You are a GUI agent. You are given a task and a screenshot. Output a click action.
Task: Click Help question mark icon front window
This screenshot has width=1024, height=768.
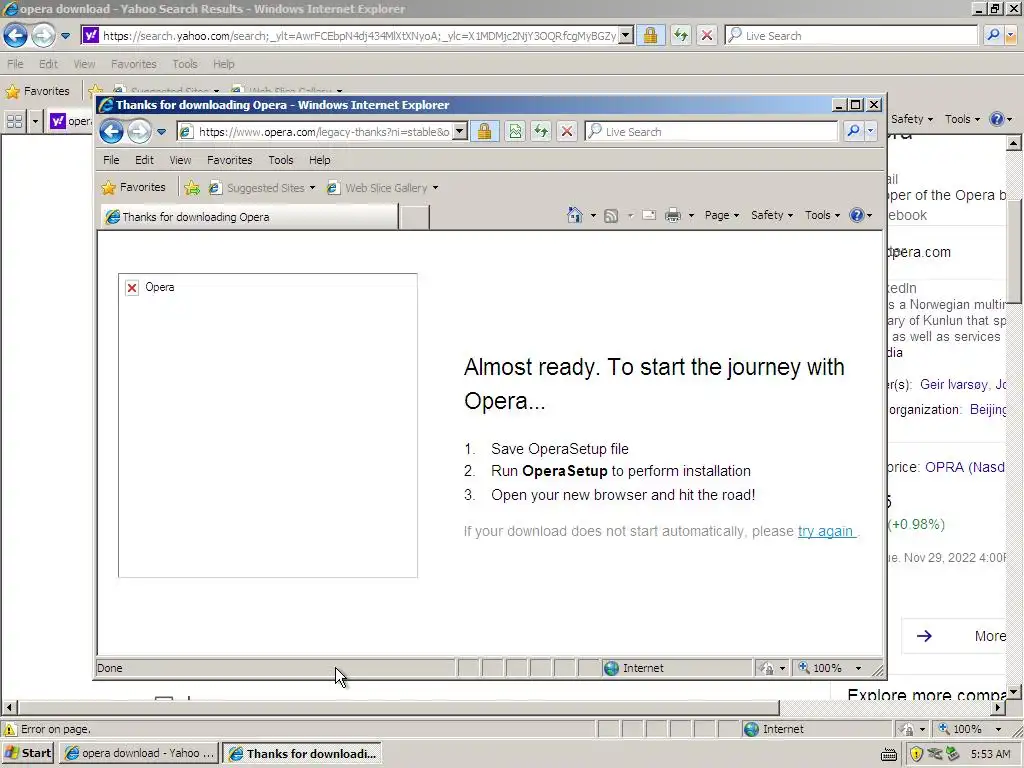point(856,215)
